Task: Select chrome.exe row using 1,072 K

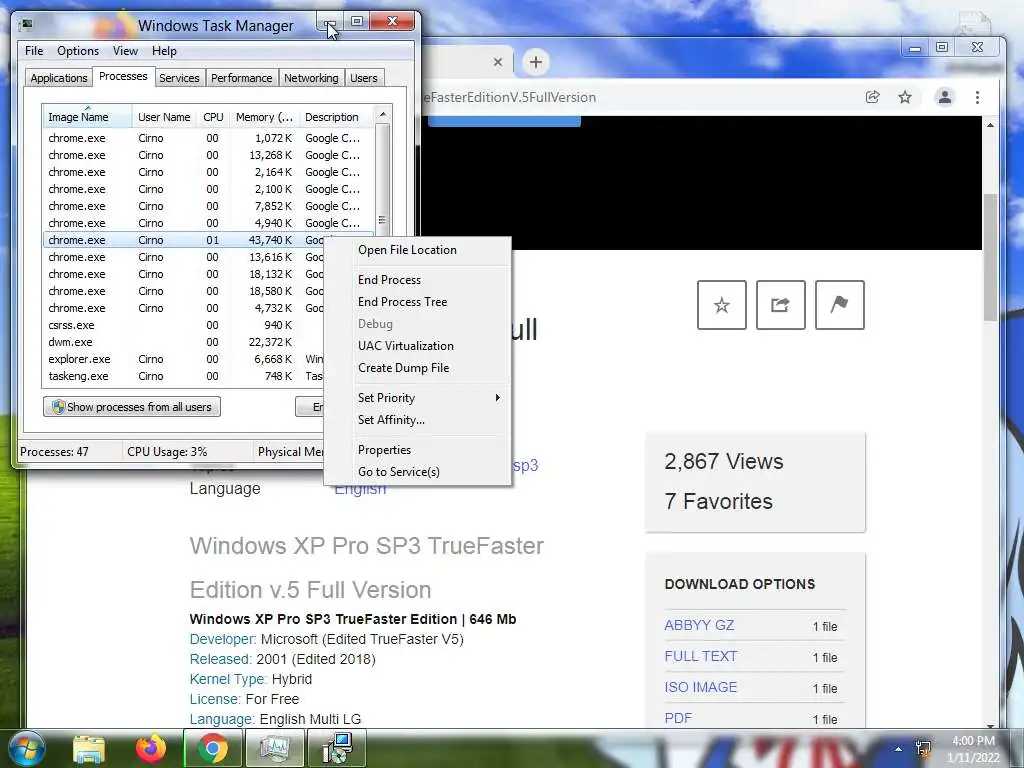Action: coord(208,138)
